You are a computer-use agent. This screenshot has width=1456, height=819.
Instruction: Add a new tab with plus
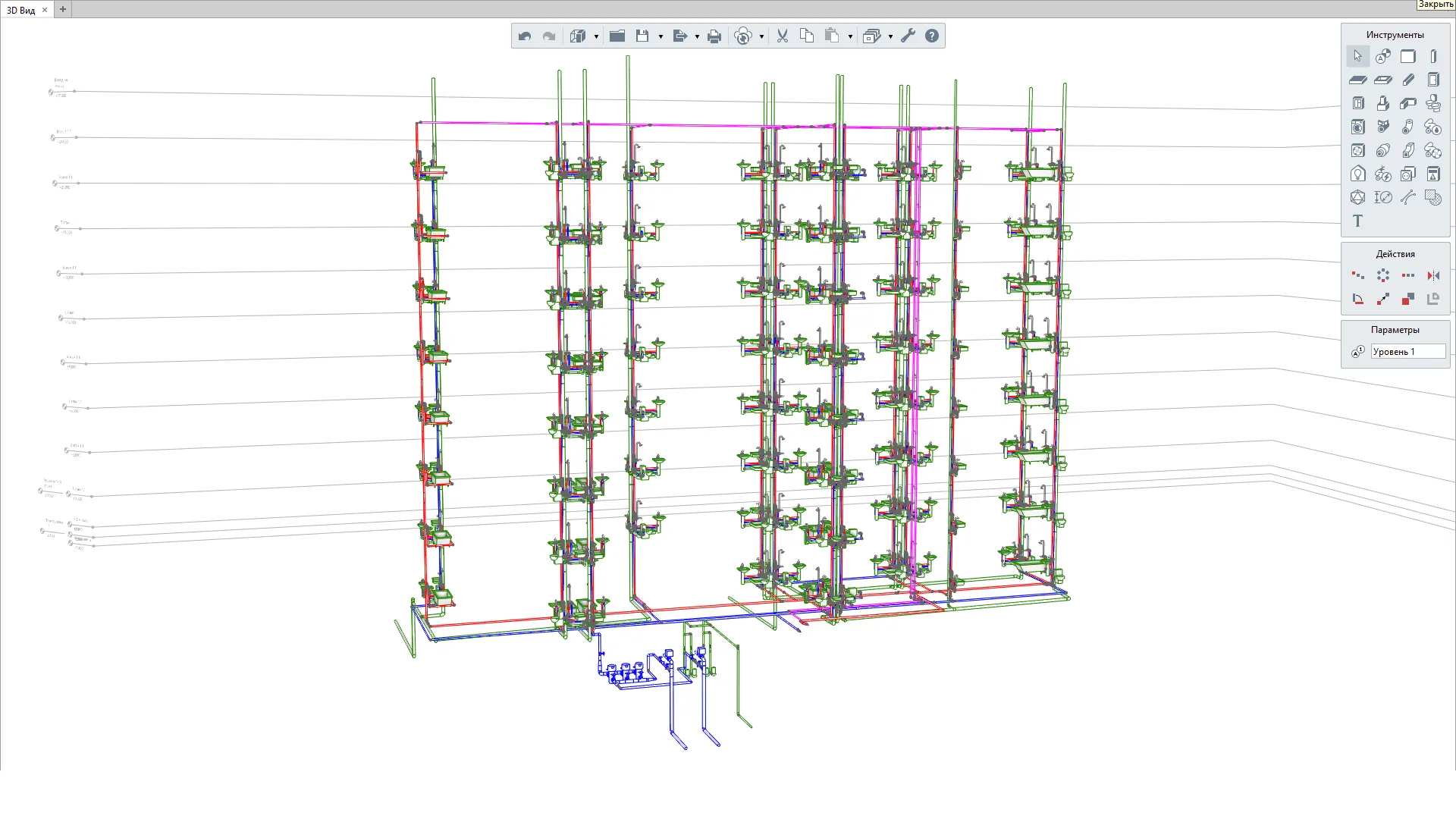click(63, 10)
